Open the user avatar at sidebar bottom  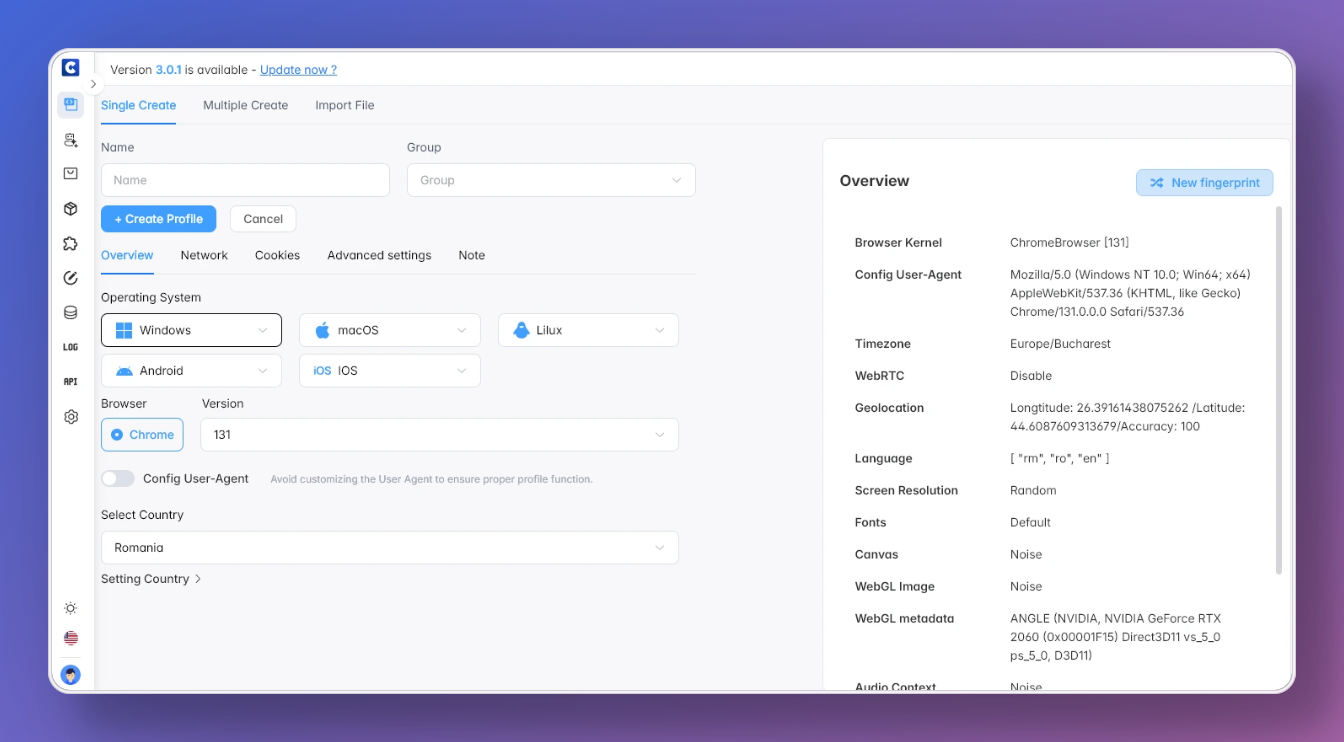pyautogui.click(x=70, y=675)
